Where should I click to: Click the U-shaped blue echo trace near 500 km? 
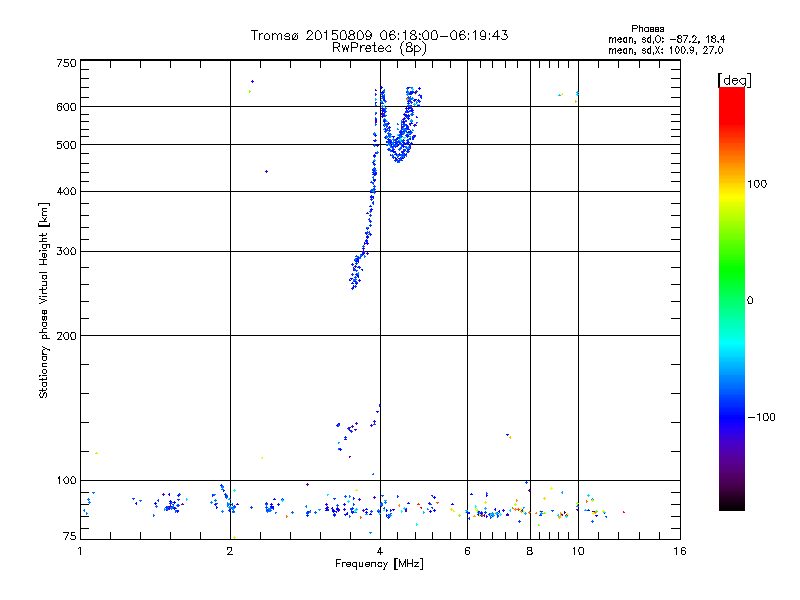(400, 125)
